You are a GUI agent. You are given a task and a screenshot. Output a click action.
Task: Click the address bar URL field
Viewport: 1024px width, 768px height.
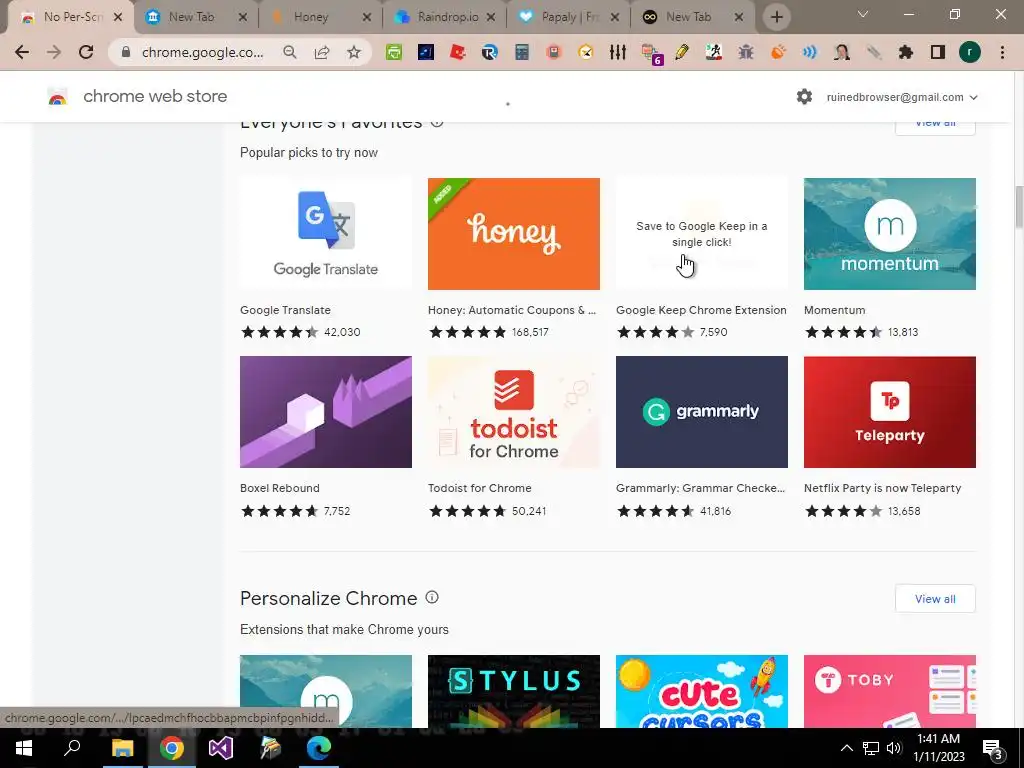(202, 52)
